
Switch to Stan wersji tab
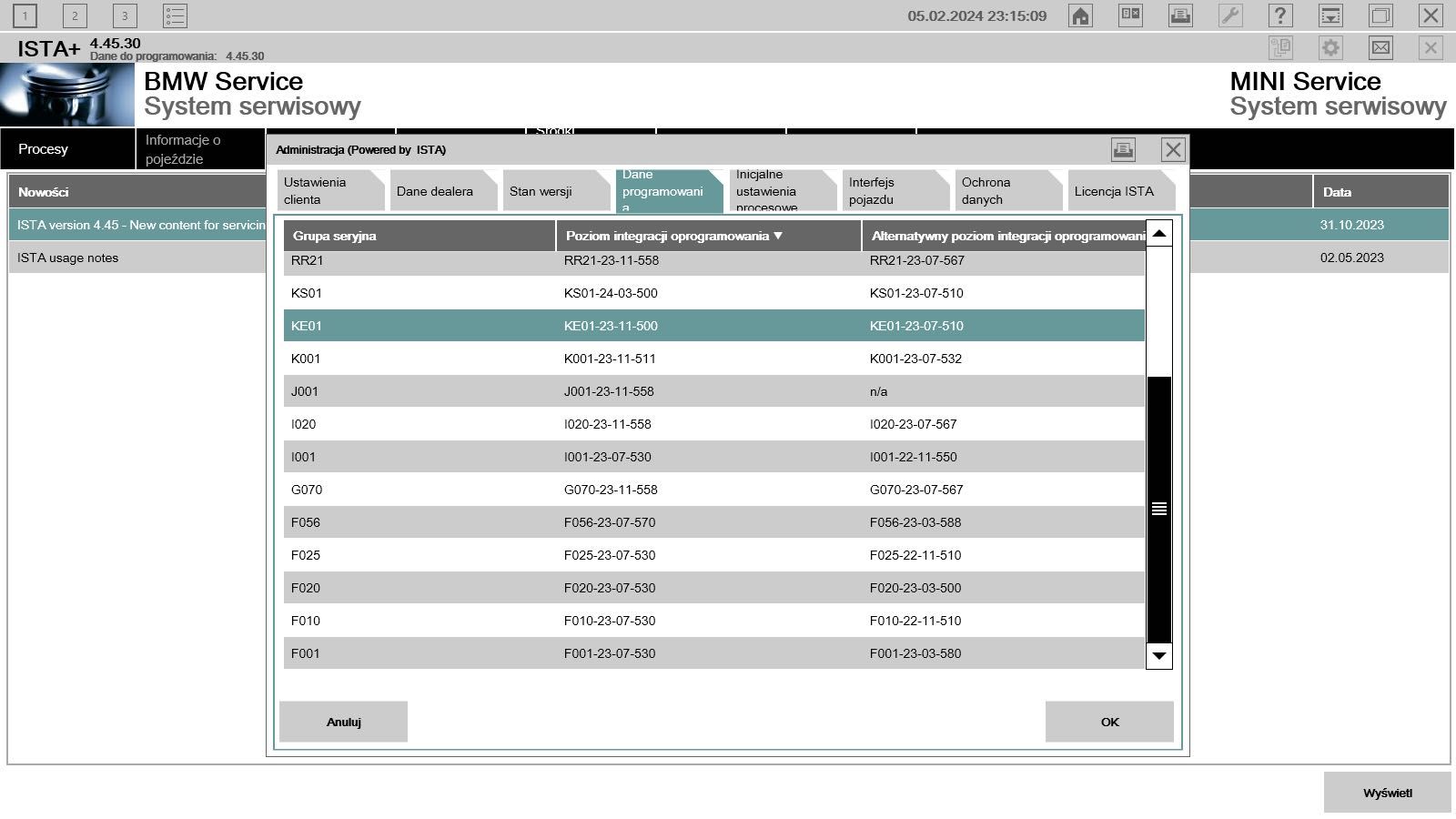point(557,190)
